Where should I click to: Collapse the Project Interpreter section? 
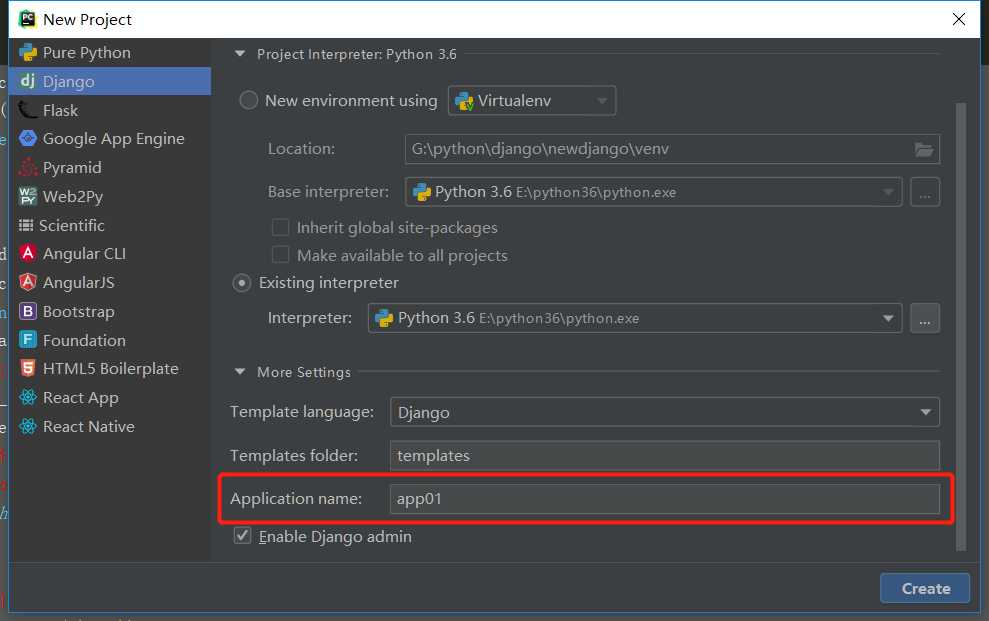coord(240,54)
